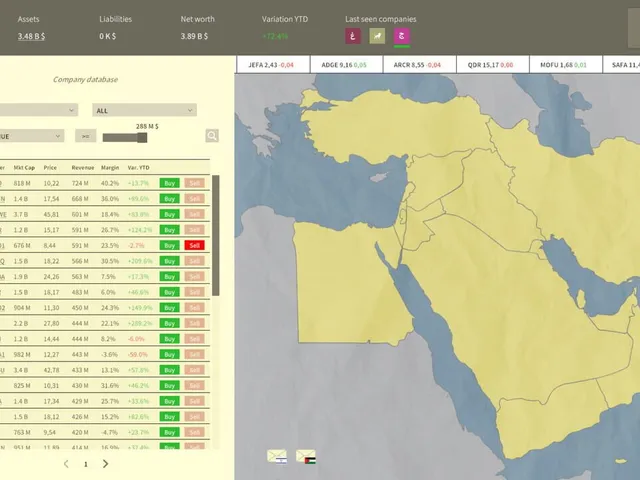640x480 pixels.
Task: Click Buy in the 14,44 price row
Action: point(169,338)
